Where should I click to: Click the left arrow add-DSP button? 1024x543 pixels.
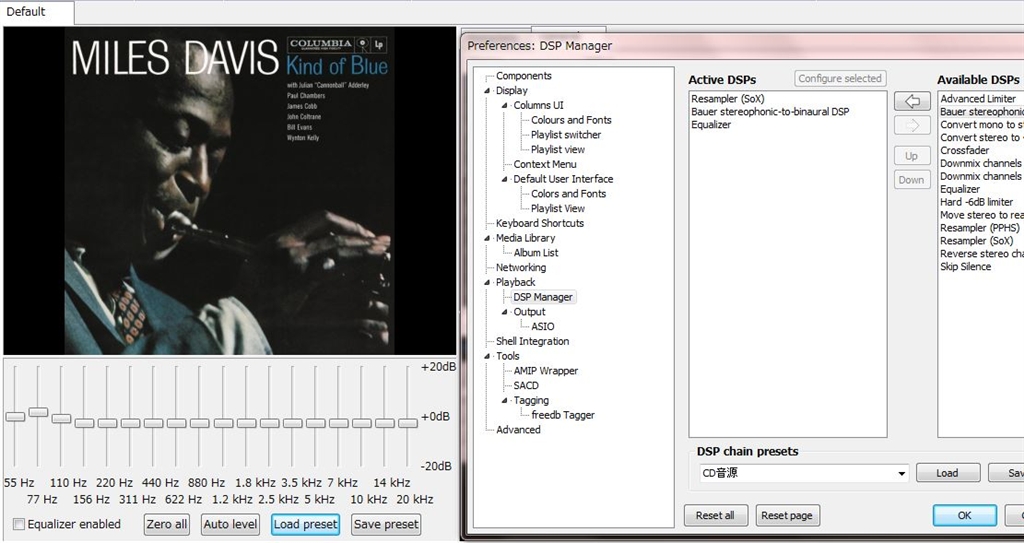coord(912,101)
